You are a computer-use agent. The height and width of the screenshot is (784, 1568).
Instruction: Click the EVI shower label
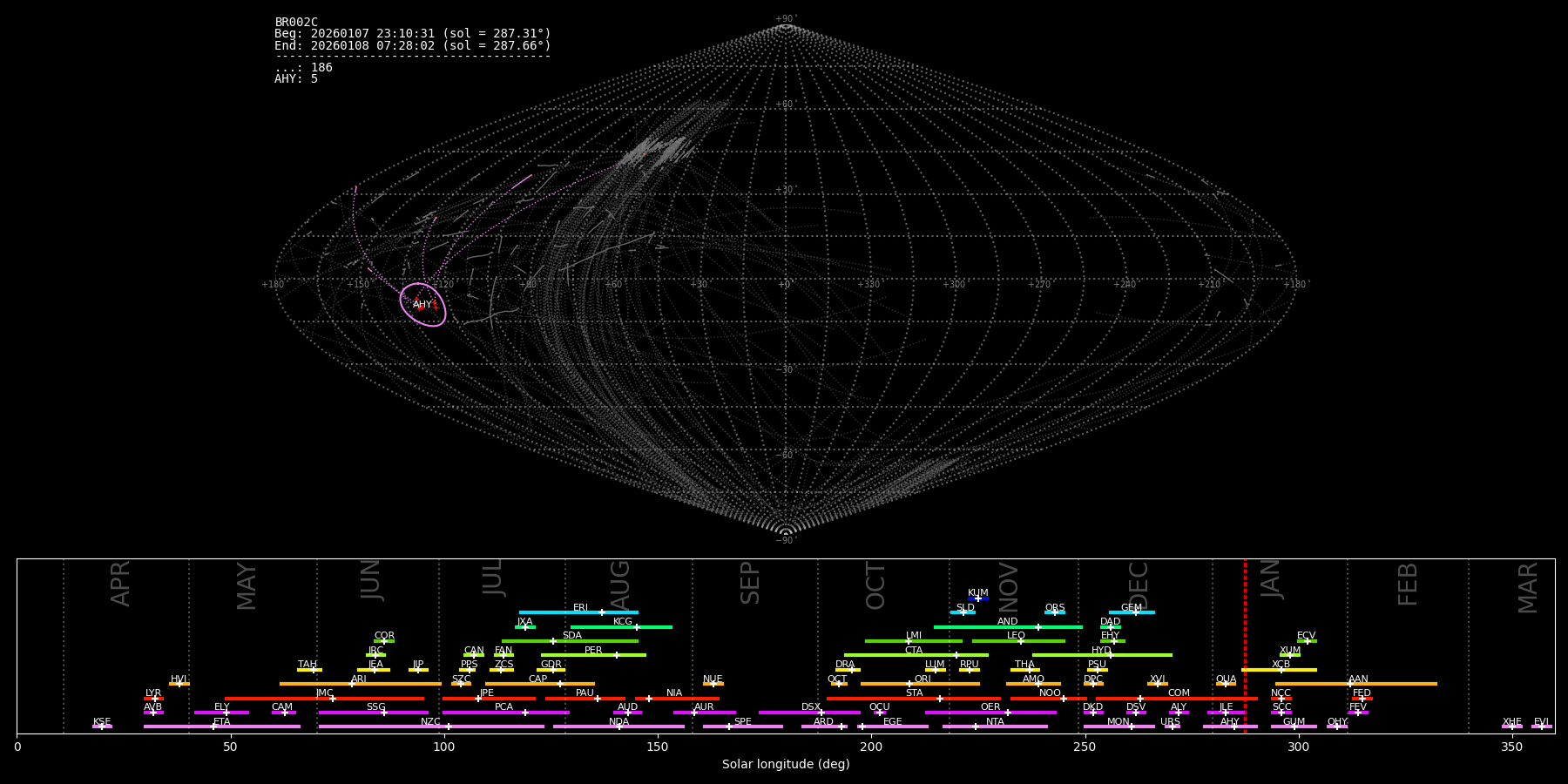tap(1541, 721)
